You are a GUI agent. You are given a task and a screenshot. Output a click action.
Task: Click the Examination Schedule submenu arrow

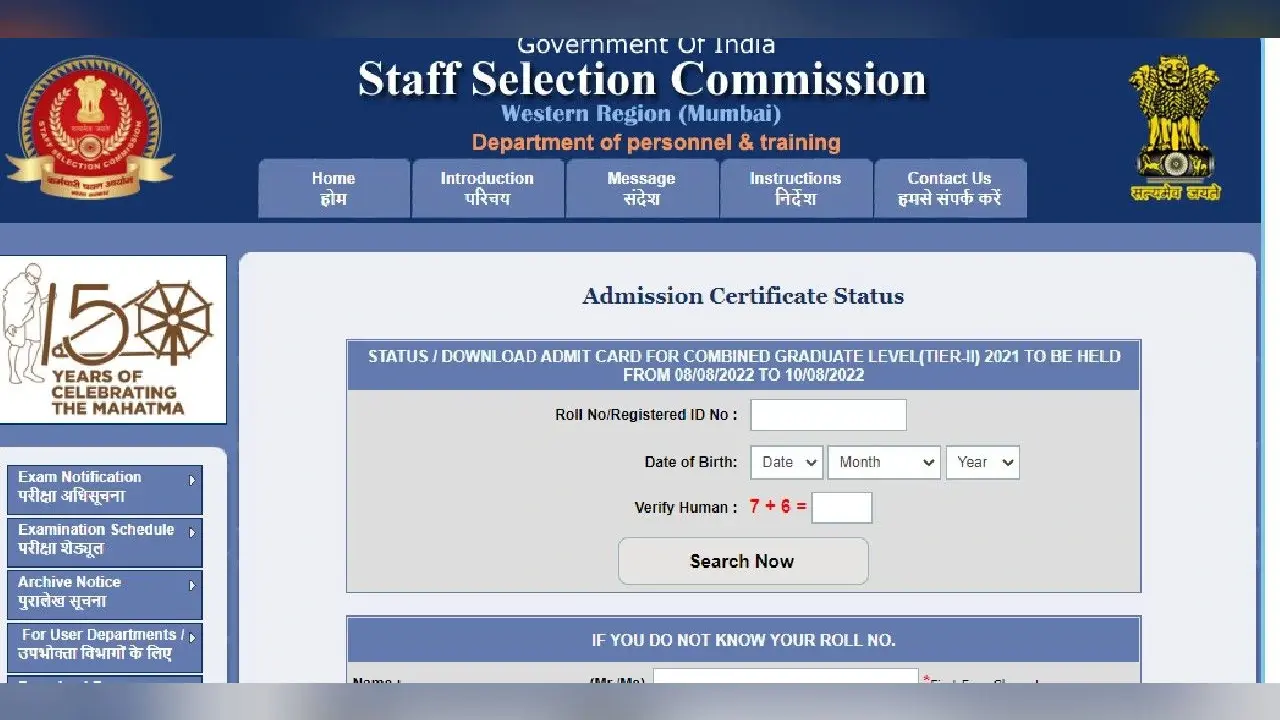point(192,532)
